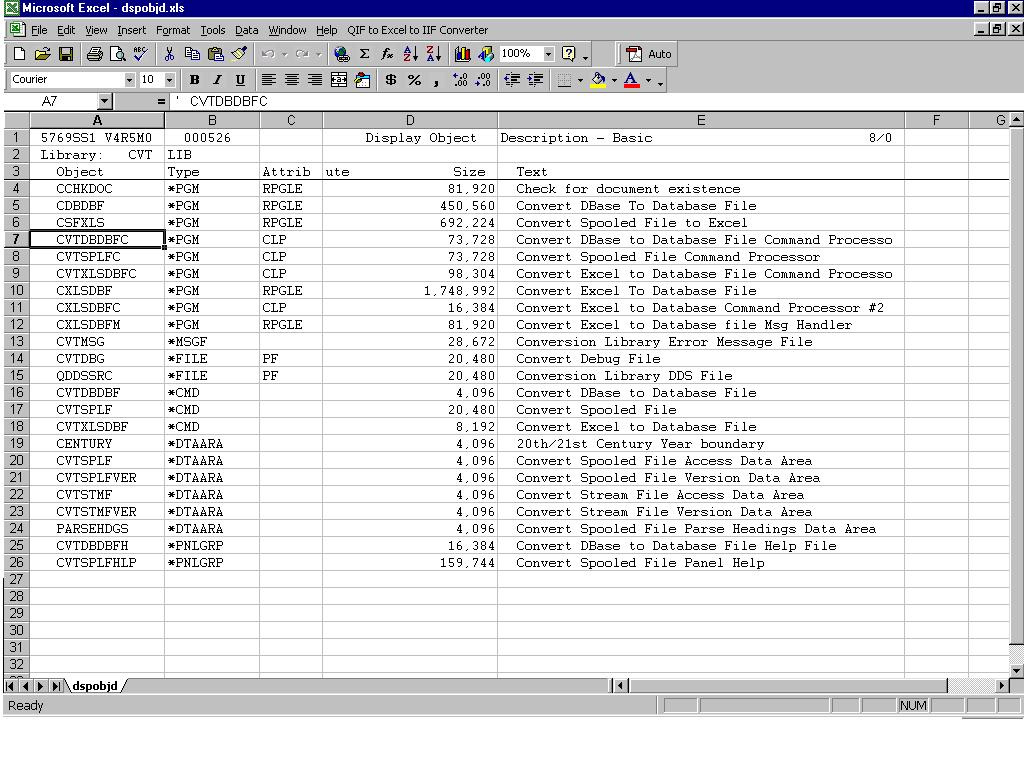
Task: Click the AutoSum sigma icon
Action: (364, 54)
